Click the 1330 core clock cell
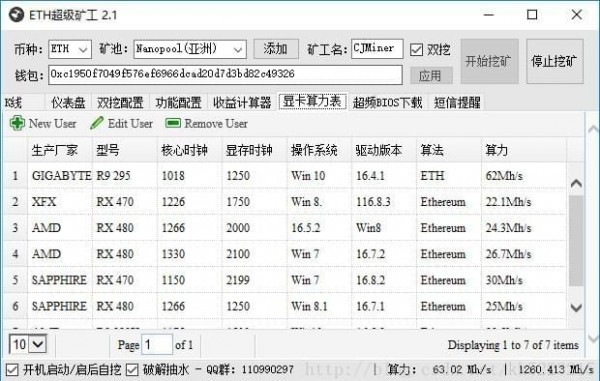 click(189, 254)
